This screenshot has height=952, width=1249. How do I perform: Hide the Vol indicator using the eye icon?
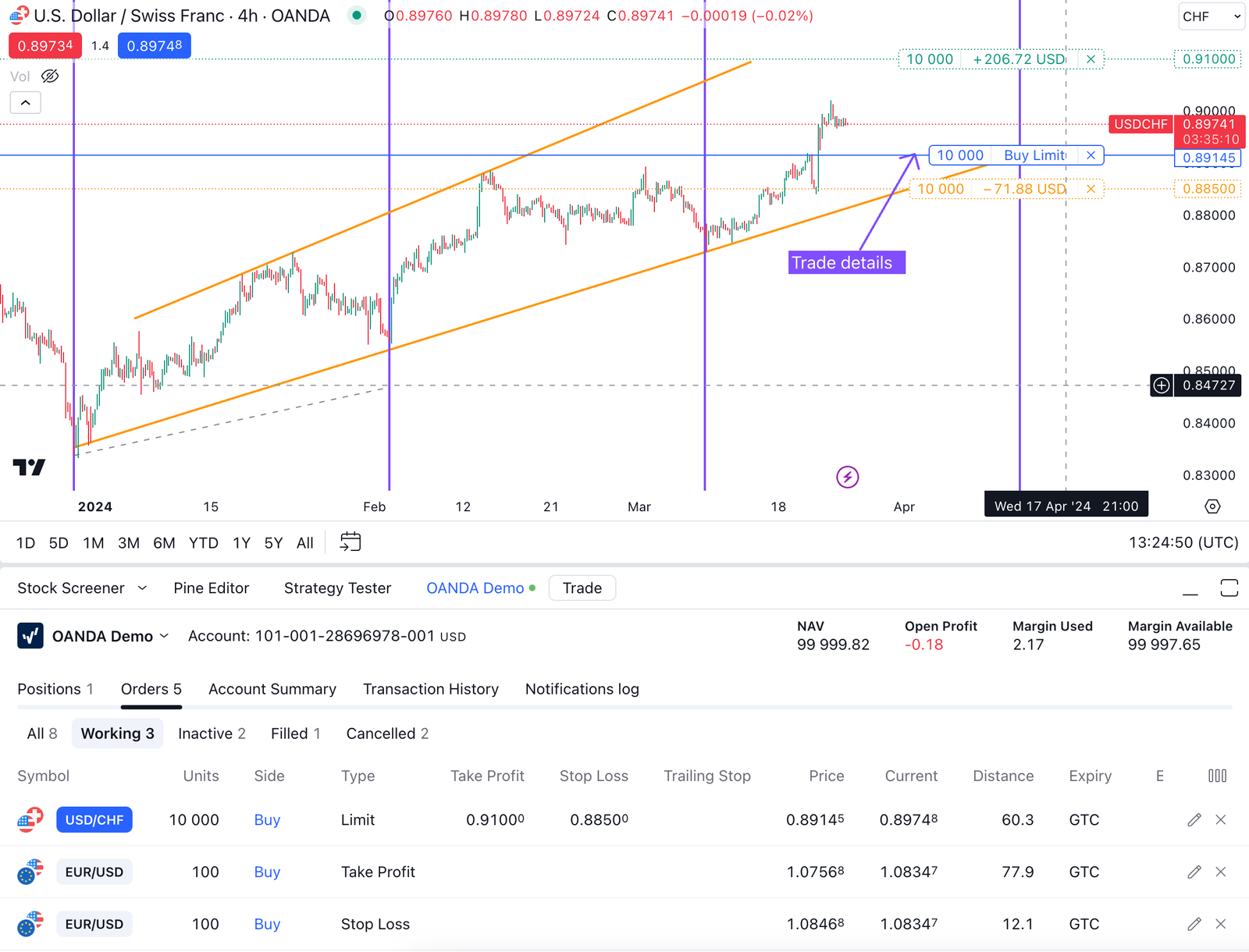(50, 76)
